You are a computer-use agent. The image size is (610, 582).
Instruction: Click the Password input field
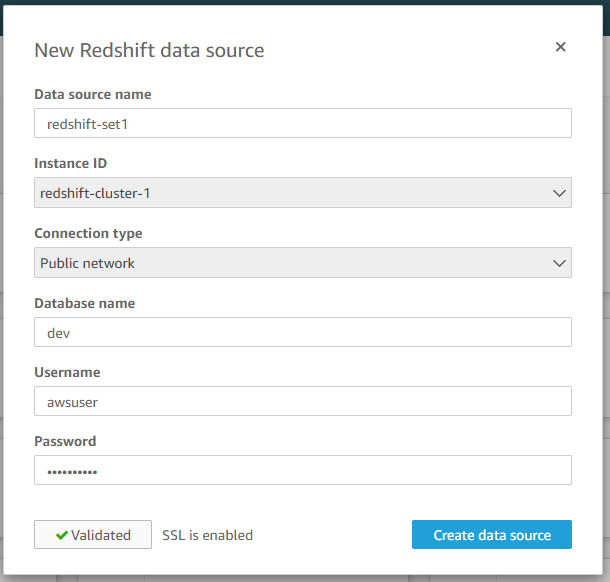[x=303, y=470]
